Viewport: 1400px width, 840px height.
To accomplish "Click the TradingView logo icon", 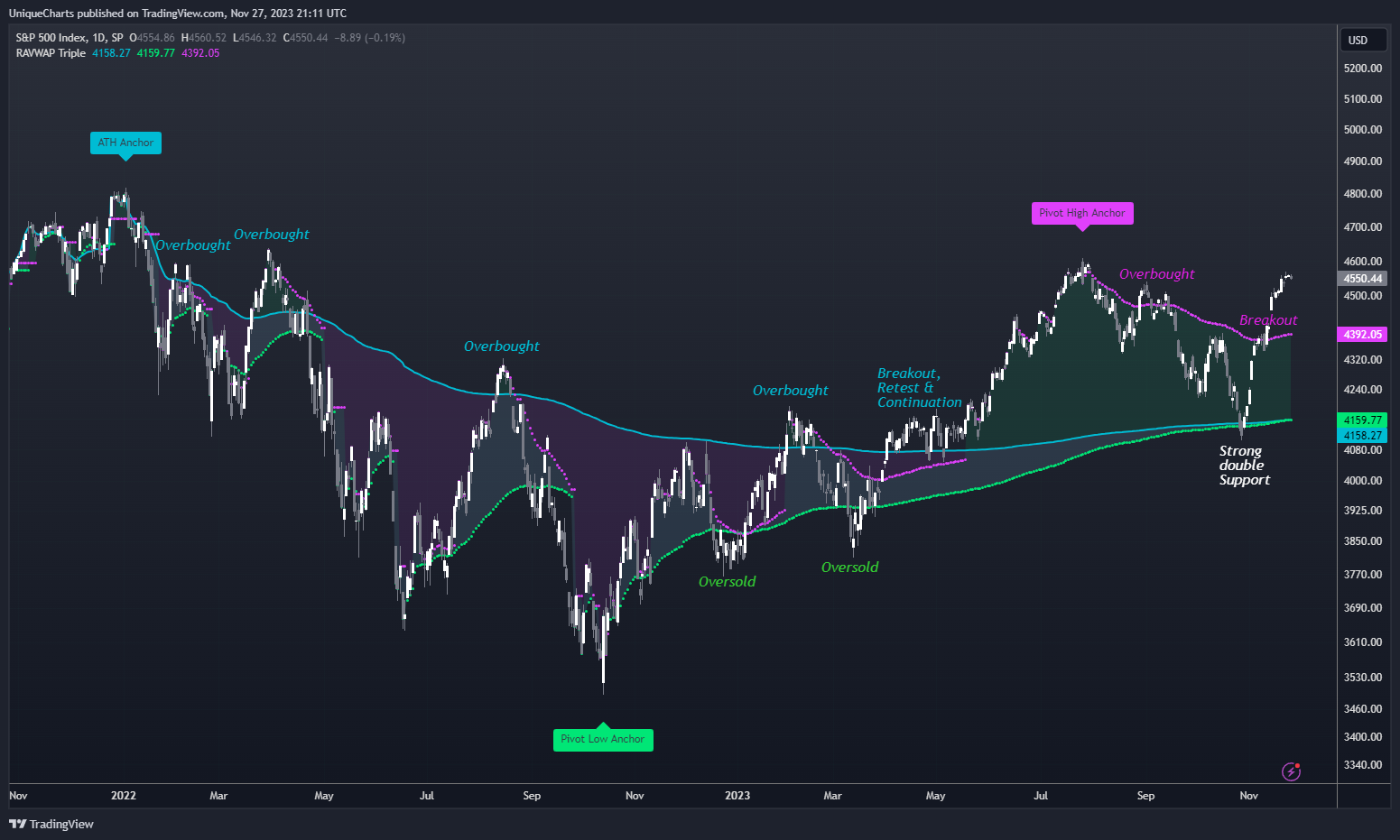I will pos(17,824).
